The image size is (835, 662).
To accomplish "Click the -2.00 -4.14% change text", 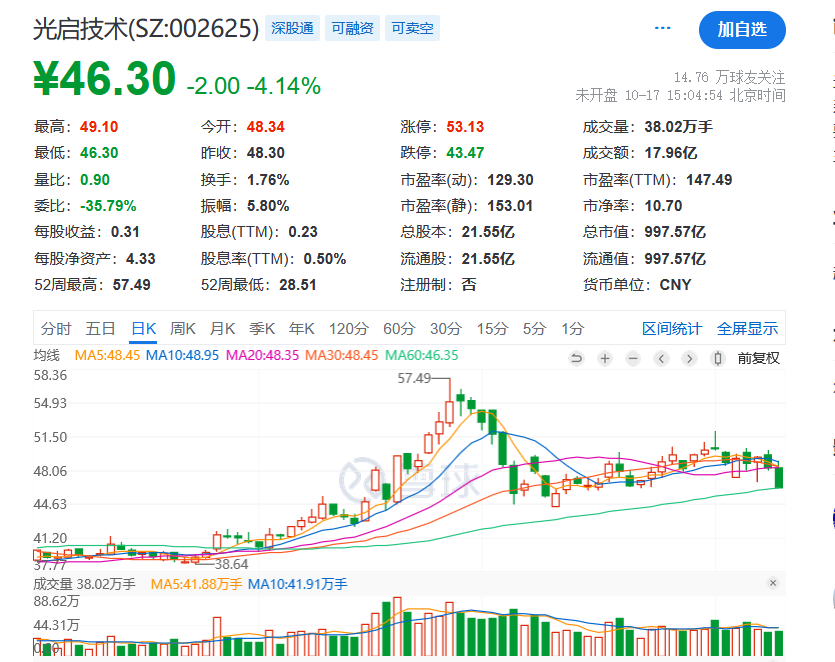I will [x=253, y=86].
